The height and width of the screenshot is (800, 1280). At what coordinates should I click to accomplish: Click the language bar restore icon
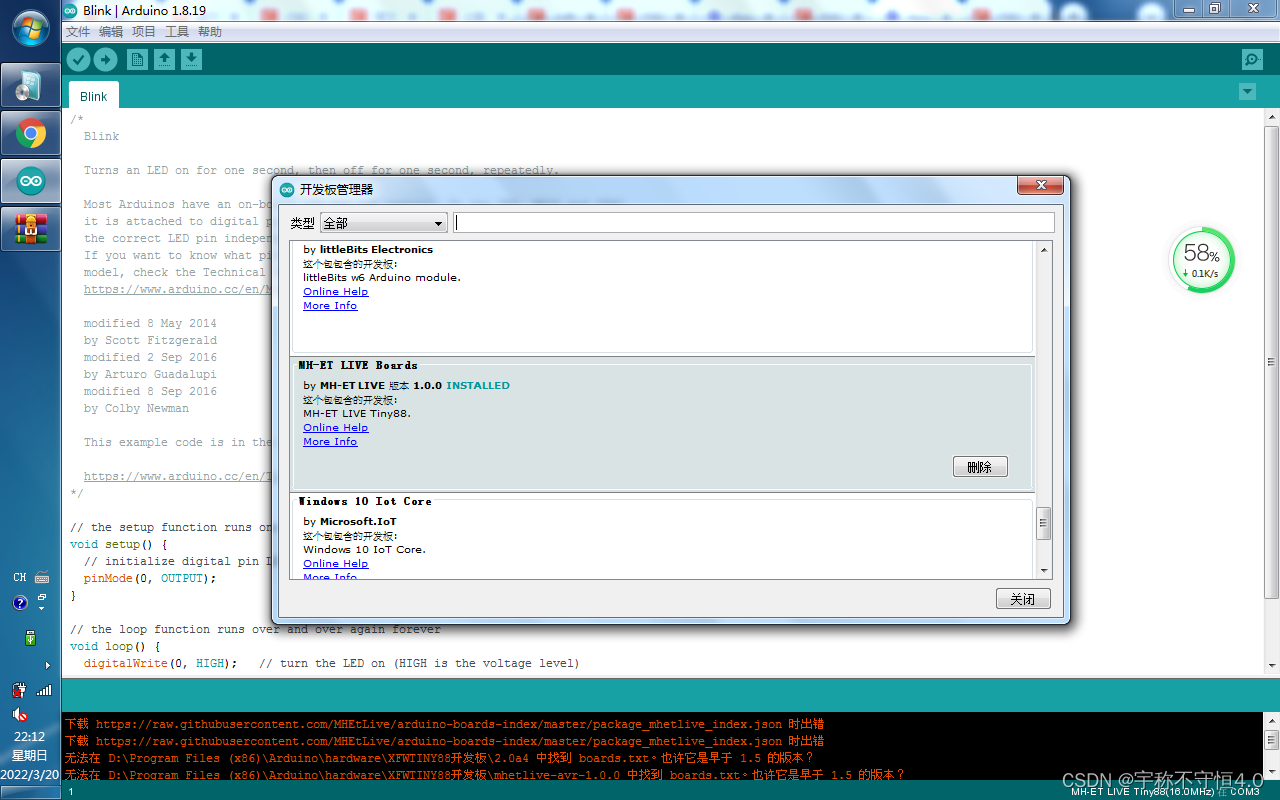click(x=42, y=597)
